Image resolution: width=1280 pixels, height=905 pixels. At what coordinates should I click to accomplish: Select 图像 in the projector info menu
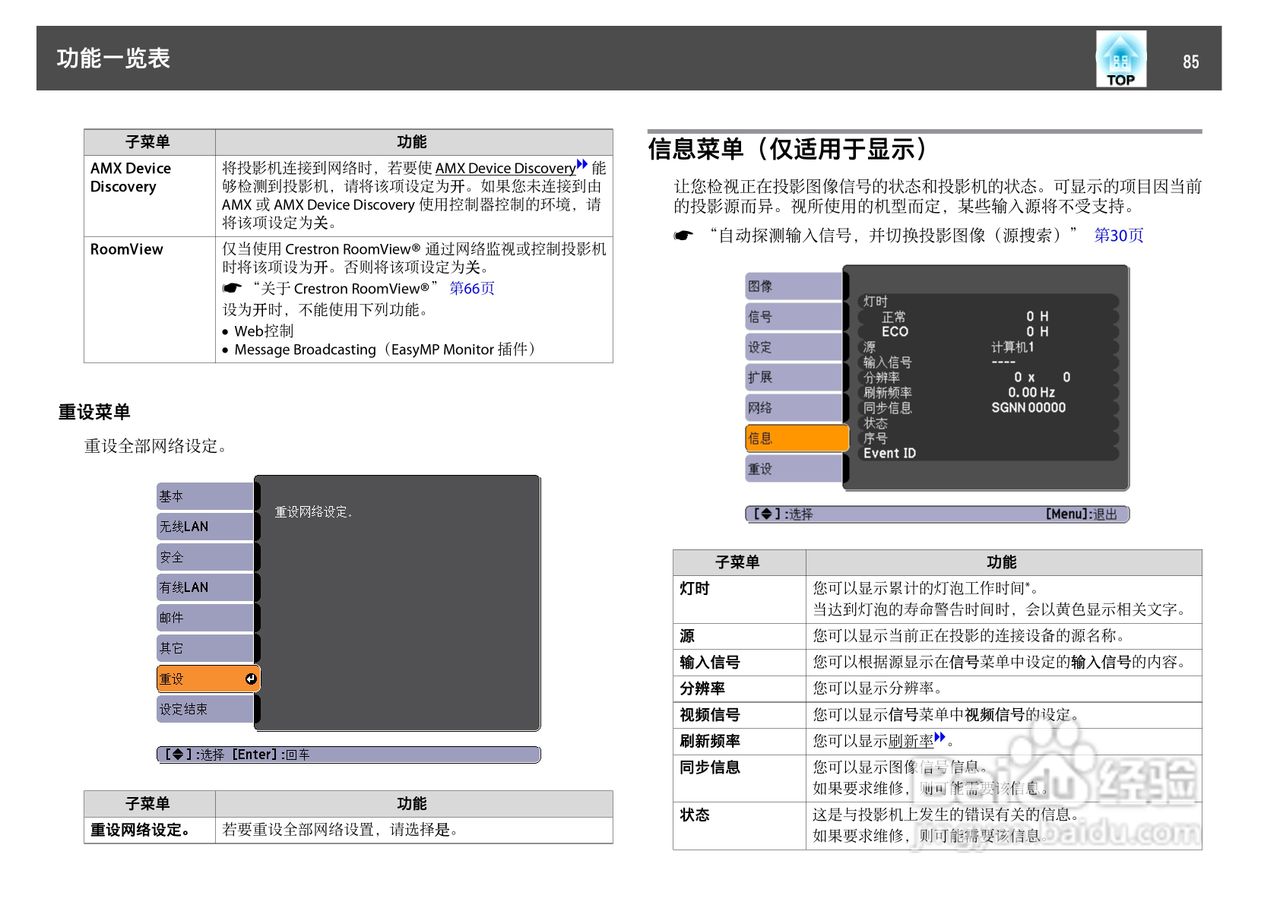[x=794, y=286]
